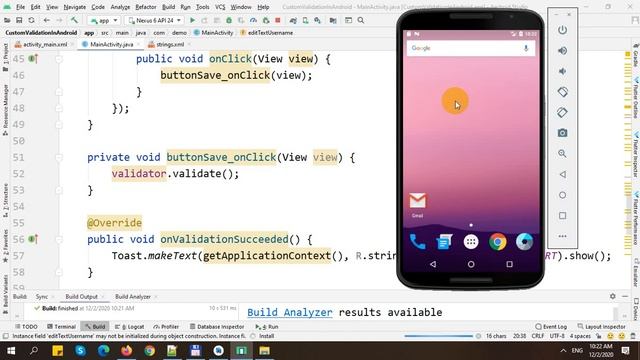Collapse code fold marker at line 45
Image resolution: width=640 pixels, height=360 pixels.
[59, 59]
